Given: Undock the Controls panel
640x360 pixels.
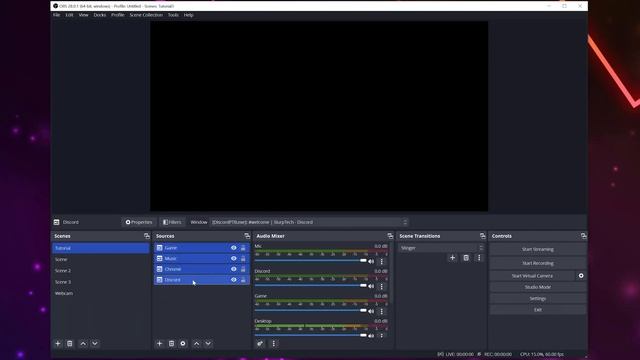Looking at the screenshot, I should tap(583, 236).
